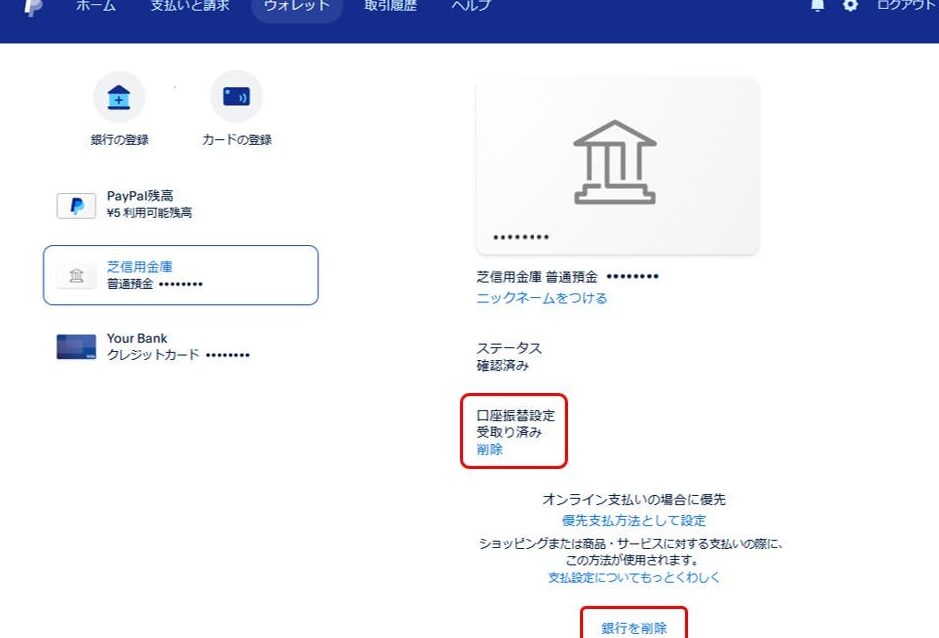
Task: Open 支払設定についてもっとくわしく link
Action: pyautogui.click(x=634, y=578)
